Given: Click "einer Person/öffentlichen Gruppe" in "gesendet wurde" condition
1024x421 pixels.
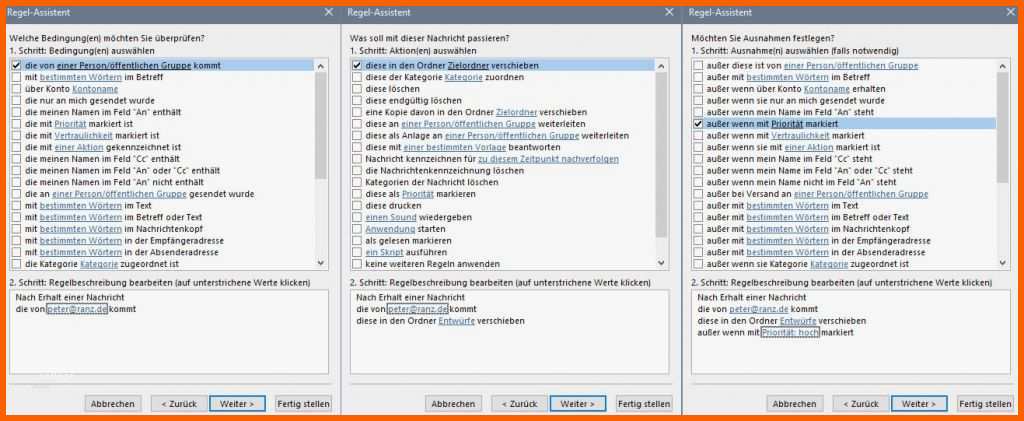Looking at the screenshot, I should pyautogui.click(x=118, y=194).
